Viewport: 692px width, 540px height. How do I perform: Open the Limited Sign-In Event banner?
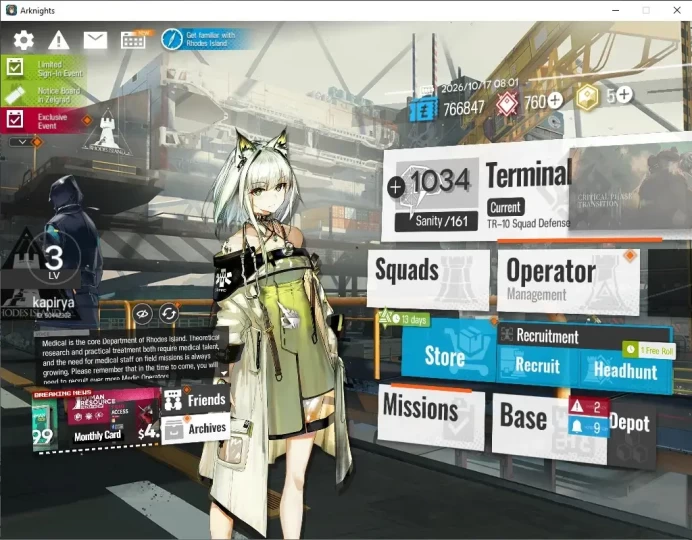tap(44, 69)
